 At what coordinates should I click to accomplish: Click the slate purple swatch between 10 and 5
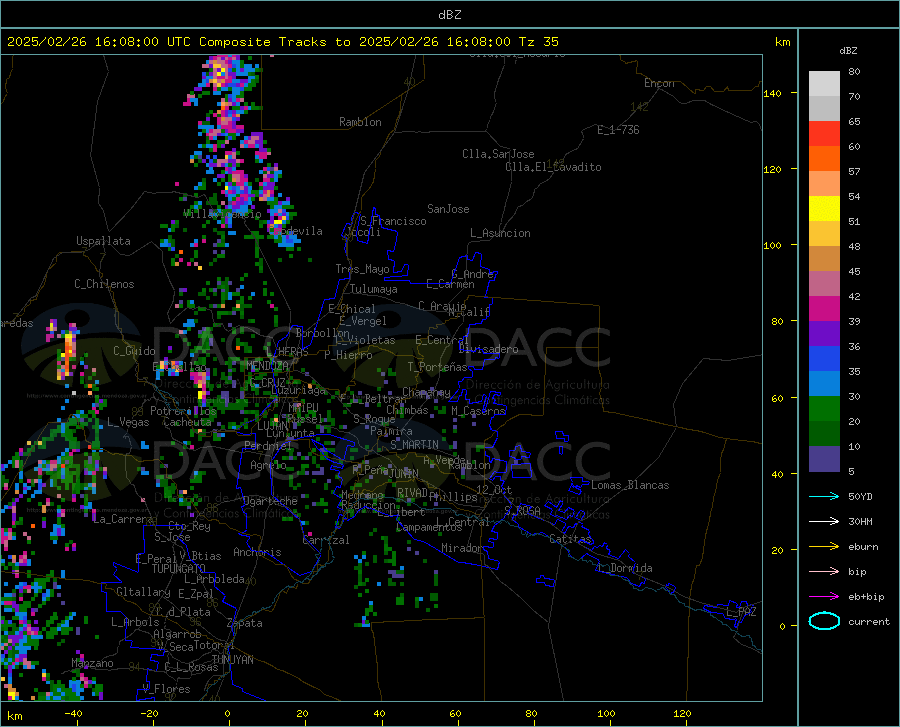[824, 459]
